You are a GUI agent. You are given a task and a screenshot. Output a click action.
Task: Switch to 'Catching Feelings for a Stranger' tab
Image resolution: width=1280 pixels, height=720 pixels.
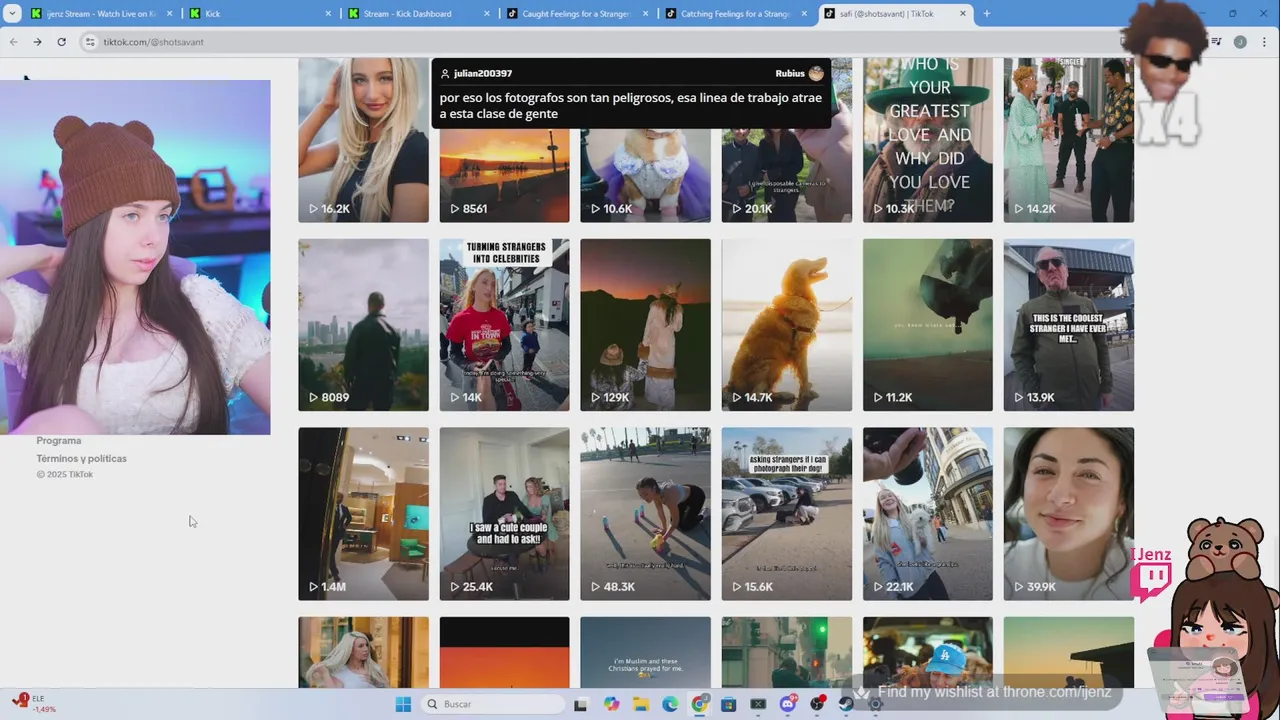(736, 14)
